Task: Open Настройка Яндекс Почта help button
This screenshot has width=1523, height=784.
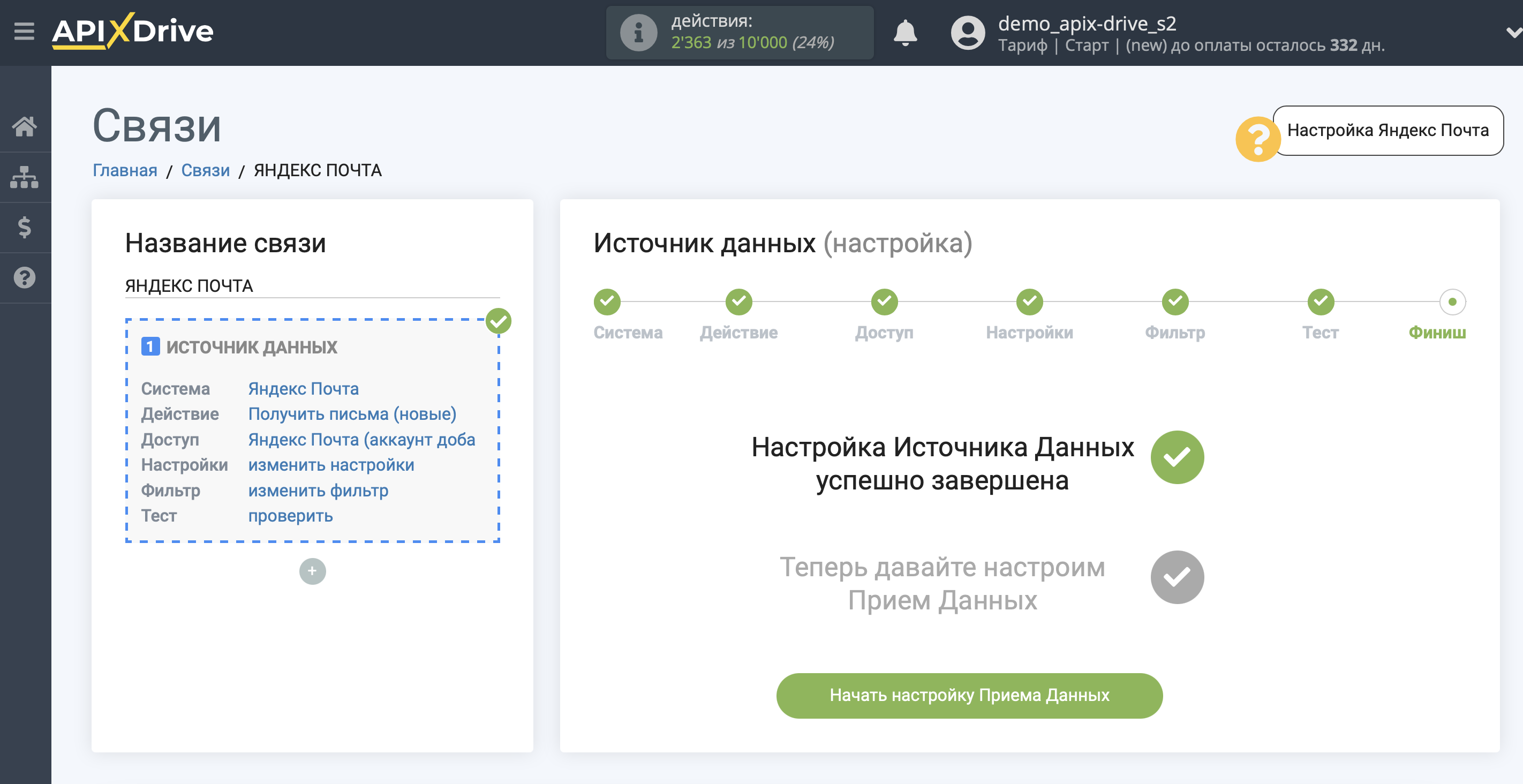Action: pyautogui.click(x=1387, y=131)
